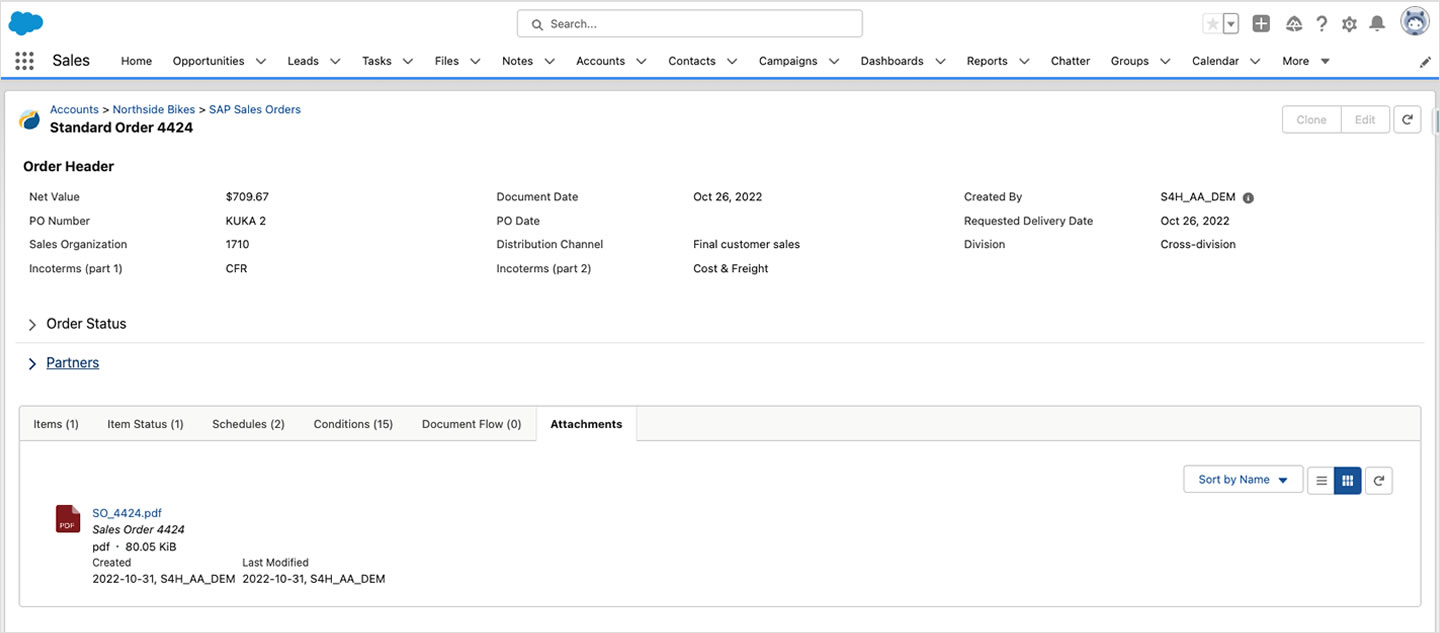The height and width of the screenshot is (633, 1440).
Task: Refresh the attachments list
Action: click(x=1379, y=480)
